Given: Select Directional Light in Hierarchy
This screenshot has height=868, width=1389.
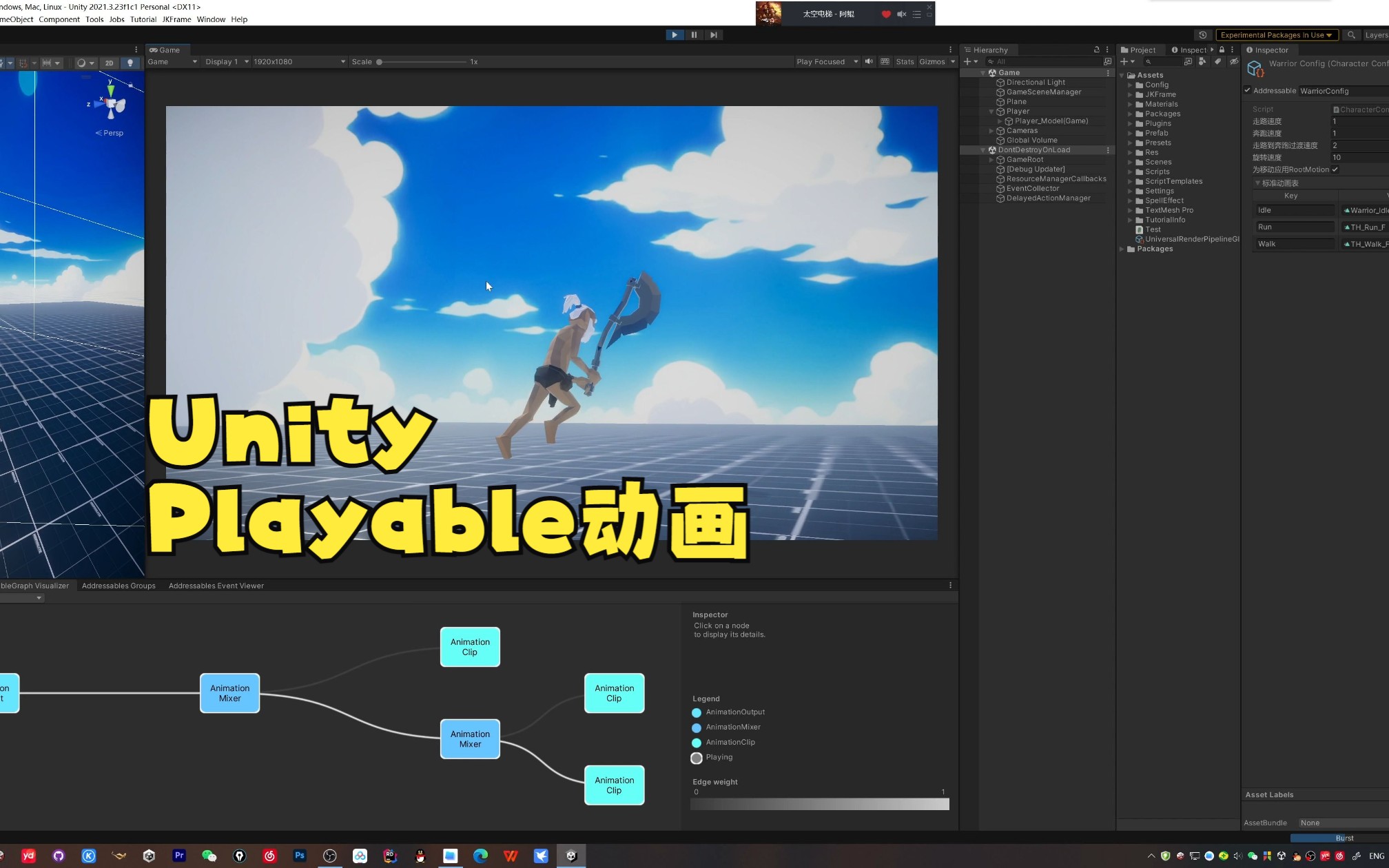Looking at the screenshot, I should click(x=1035, y=82).
